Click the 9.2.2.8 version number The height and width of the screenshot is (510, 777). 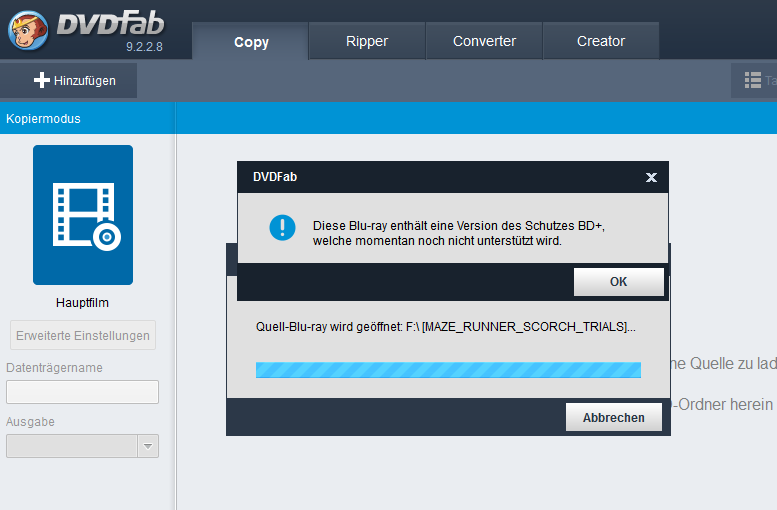click(x=144, y=47)
